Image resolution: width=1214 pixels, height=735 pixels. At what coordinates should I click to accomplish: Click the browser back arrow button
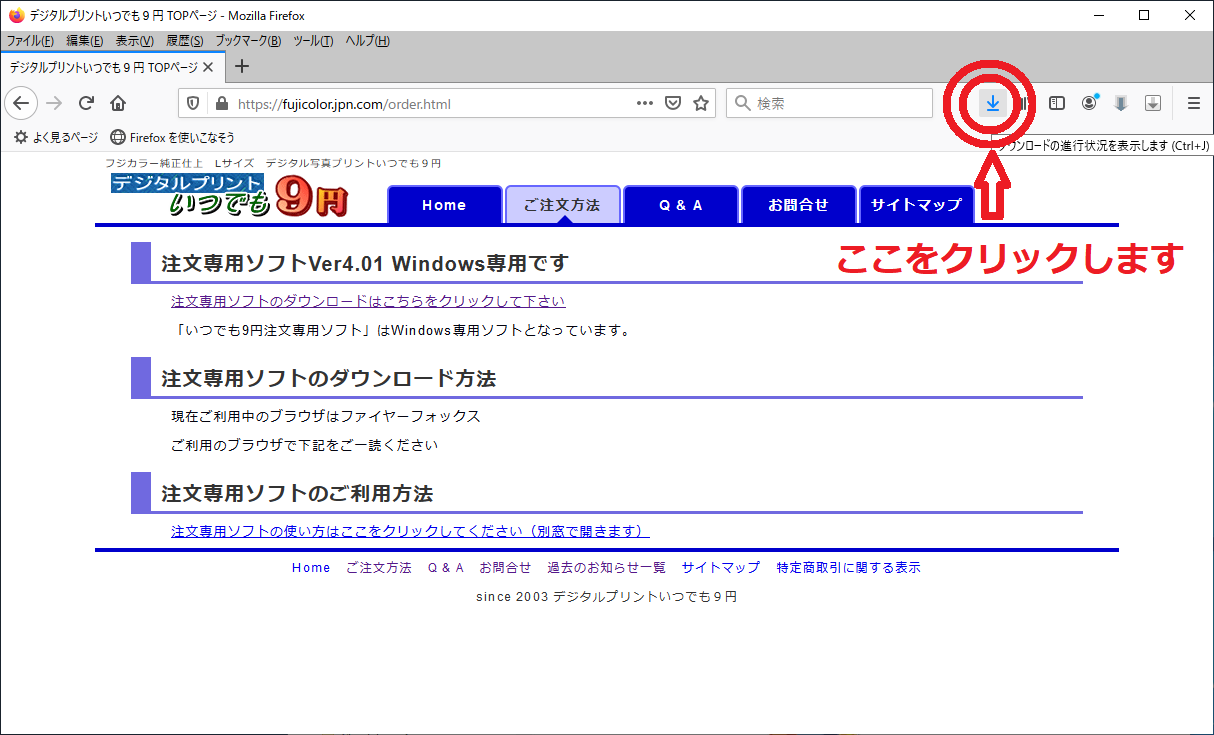[x=22, y=103]
